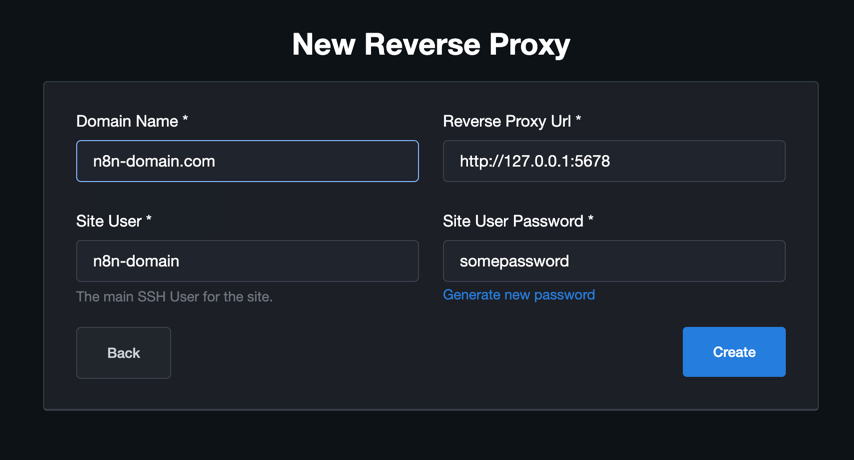854x460 pixels.
Task: Click into the Reverse Proxy Url field
Action: (614, 161)
